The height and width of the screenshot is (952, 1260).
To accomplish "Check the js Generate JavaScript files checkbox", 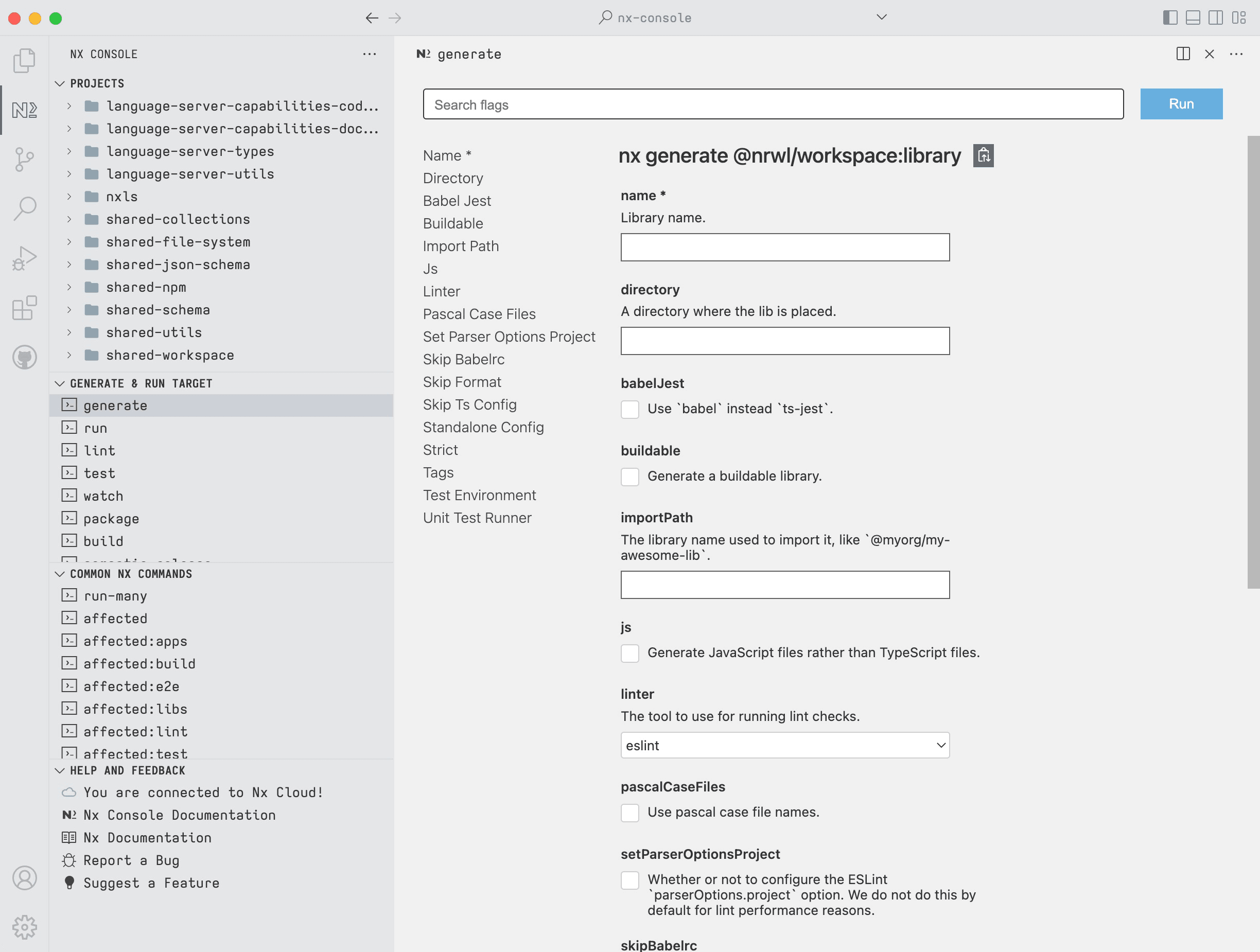I will click(630, 653).
